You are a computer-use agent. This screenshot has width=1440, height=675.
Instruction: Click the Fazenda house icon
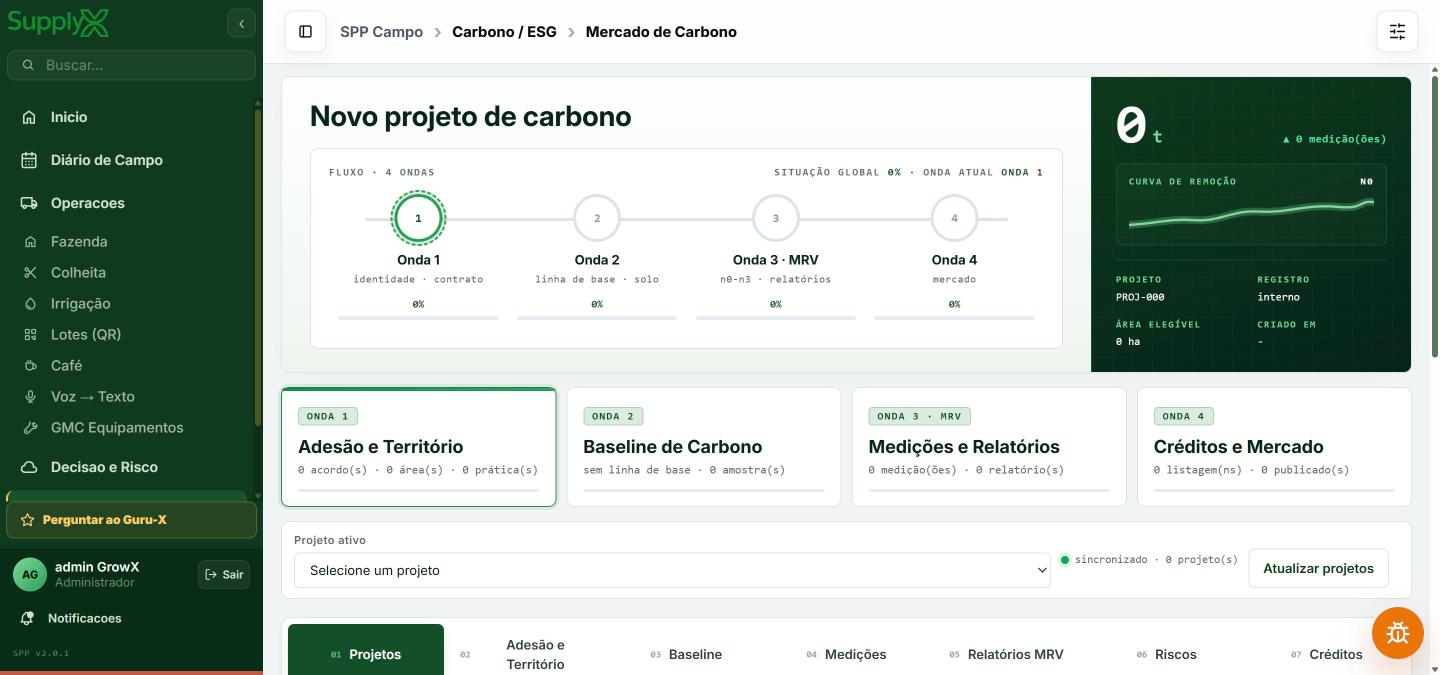[x=30, y=242]
